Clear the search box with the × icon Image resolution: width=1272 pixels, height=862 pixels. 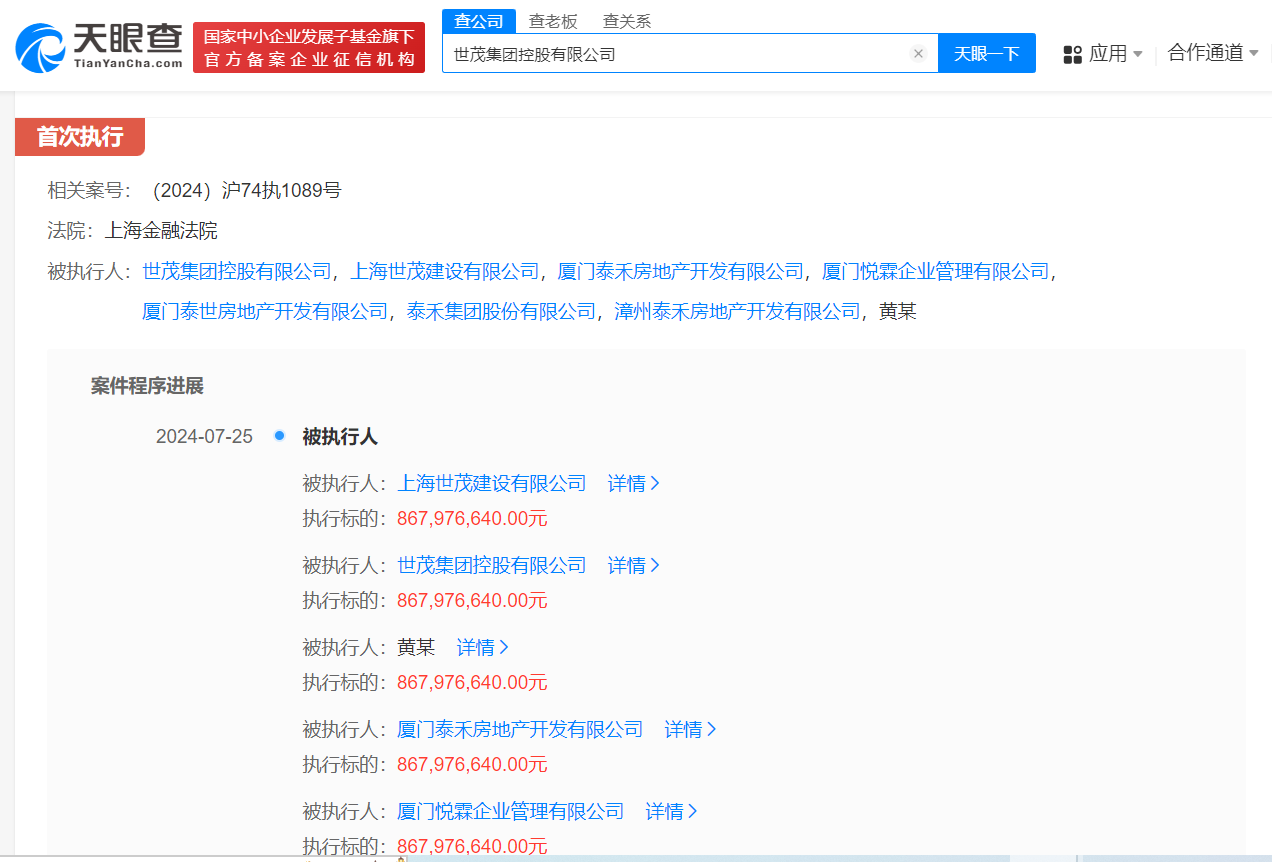918,54
